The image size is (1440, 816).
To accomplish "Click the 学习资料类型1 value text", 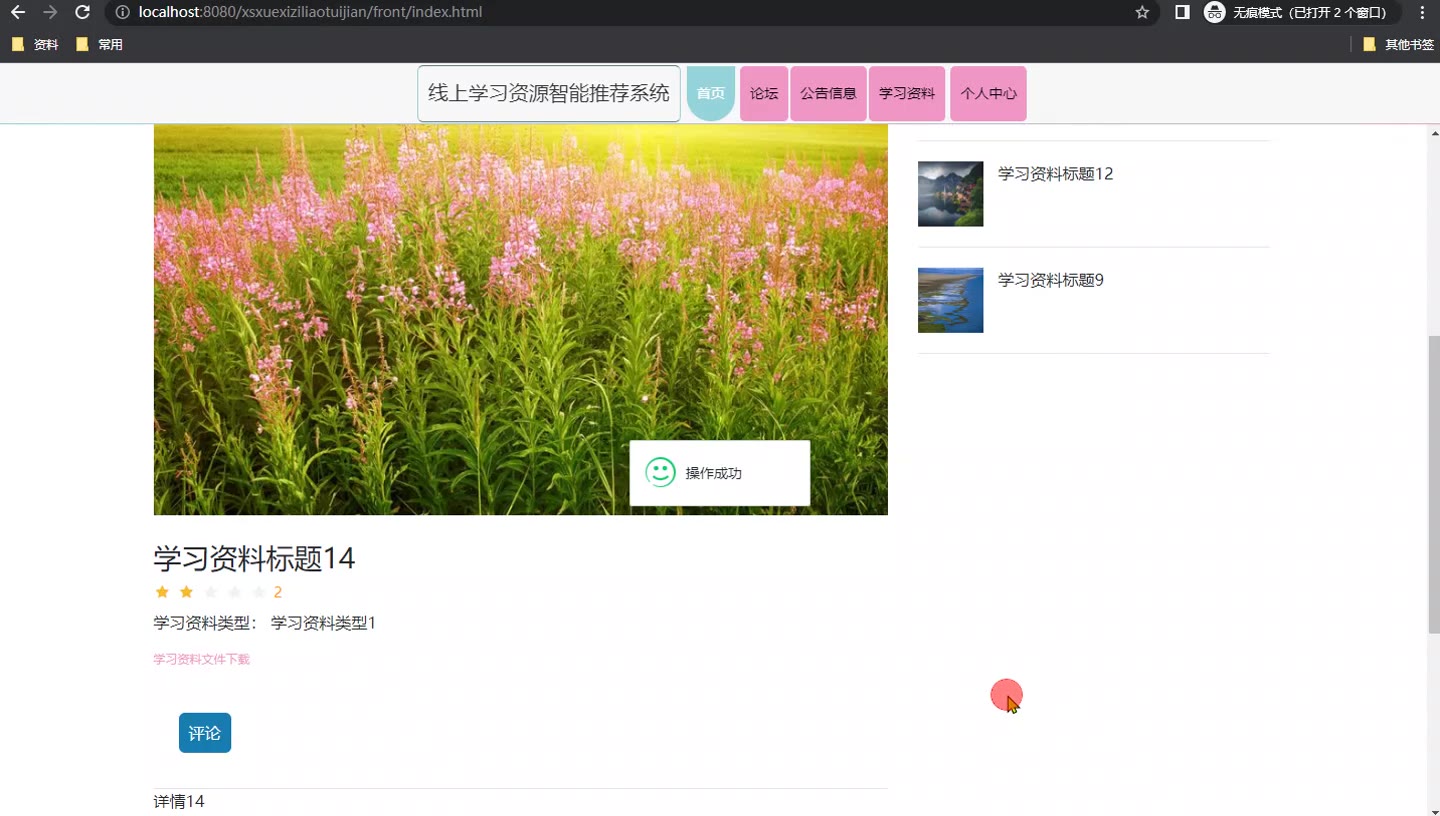I will pos(323,623).
